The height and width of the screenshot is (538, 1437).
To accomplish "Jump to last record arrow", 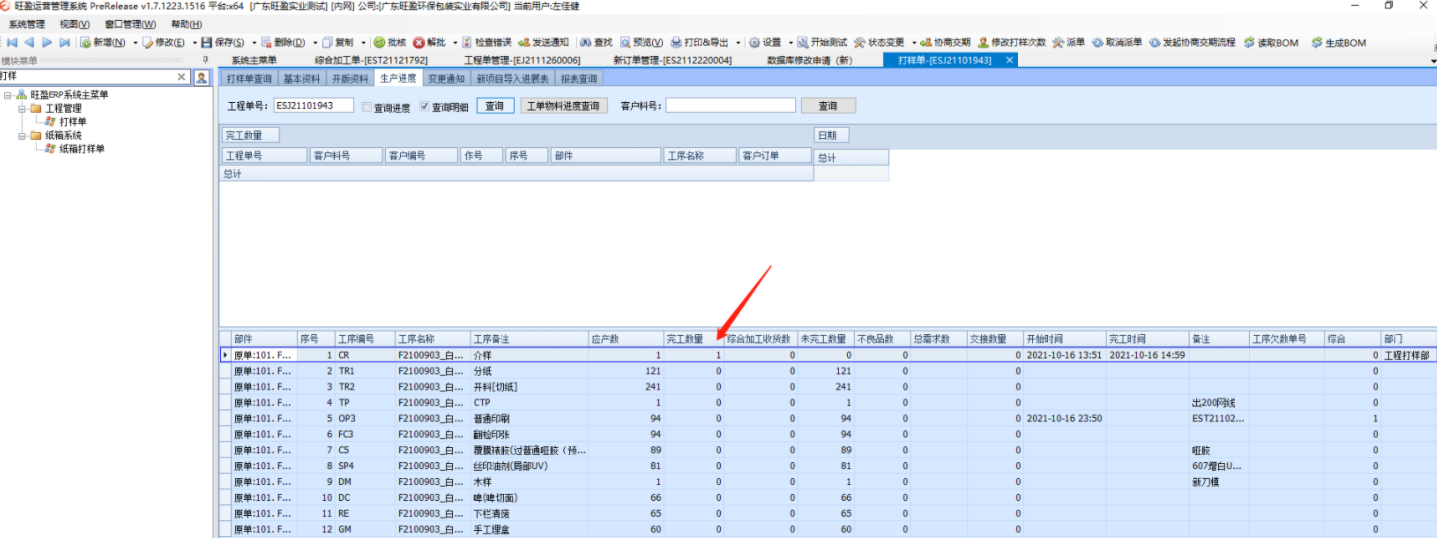I will coord(64,43).
